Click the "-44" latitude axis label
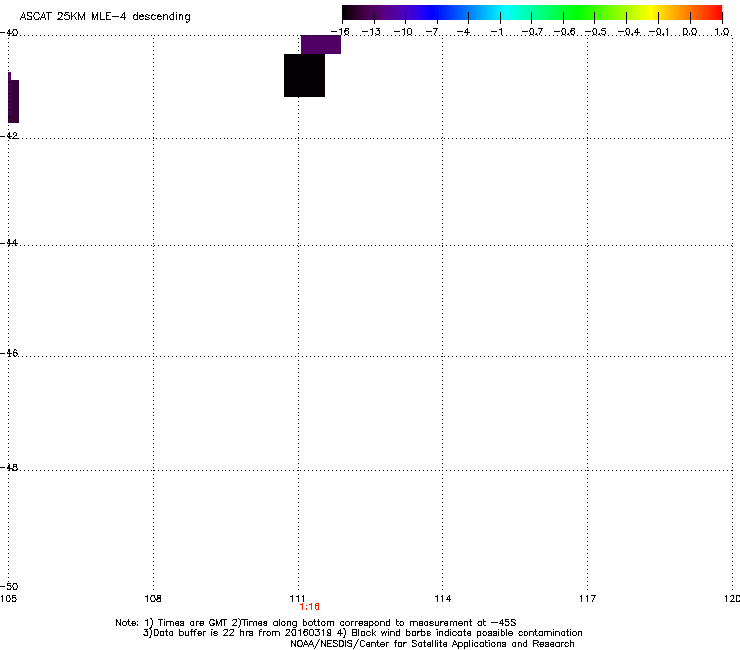The image size is (740, 650). (9, 243)
